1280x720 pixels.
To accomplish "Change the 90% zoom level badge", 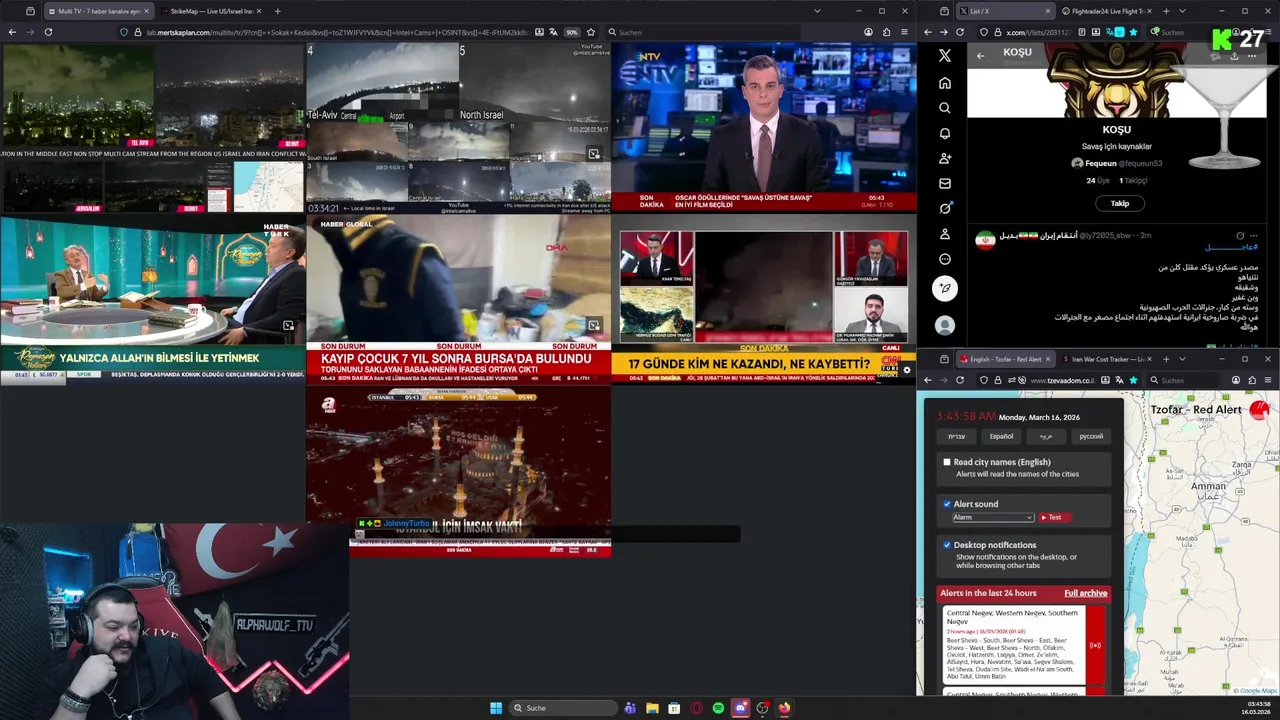I will point(572,32).
